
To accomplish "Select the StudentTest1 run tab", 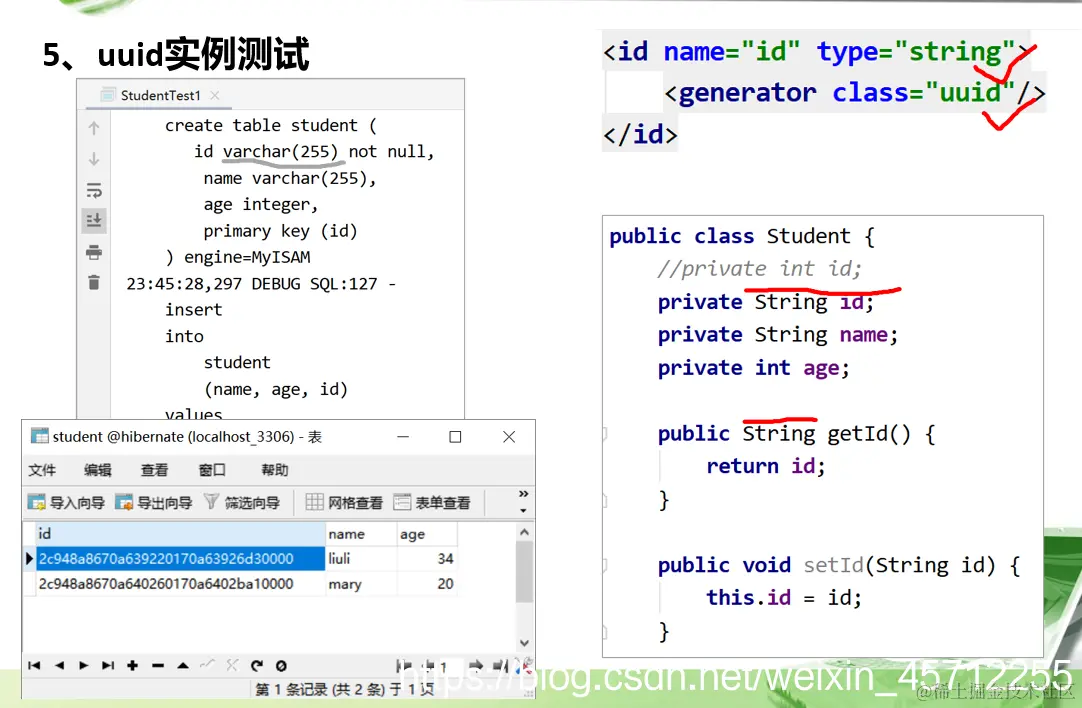I will click(x=159, y=95).
